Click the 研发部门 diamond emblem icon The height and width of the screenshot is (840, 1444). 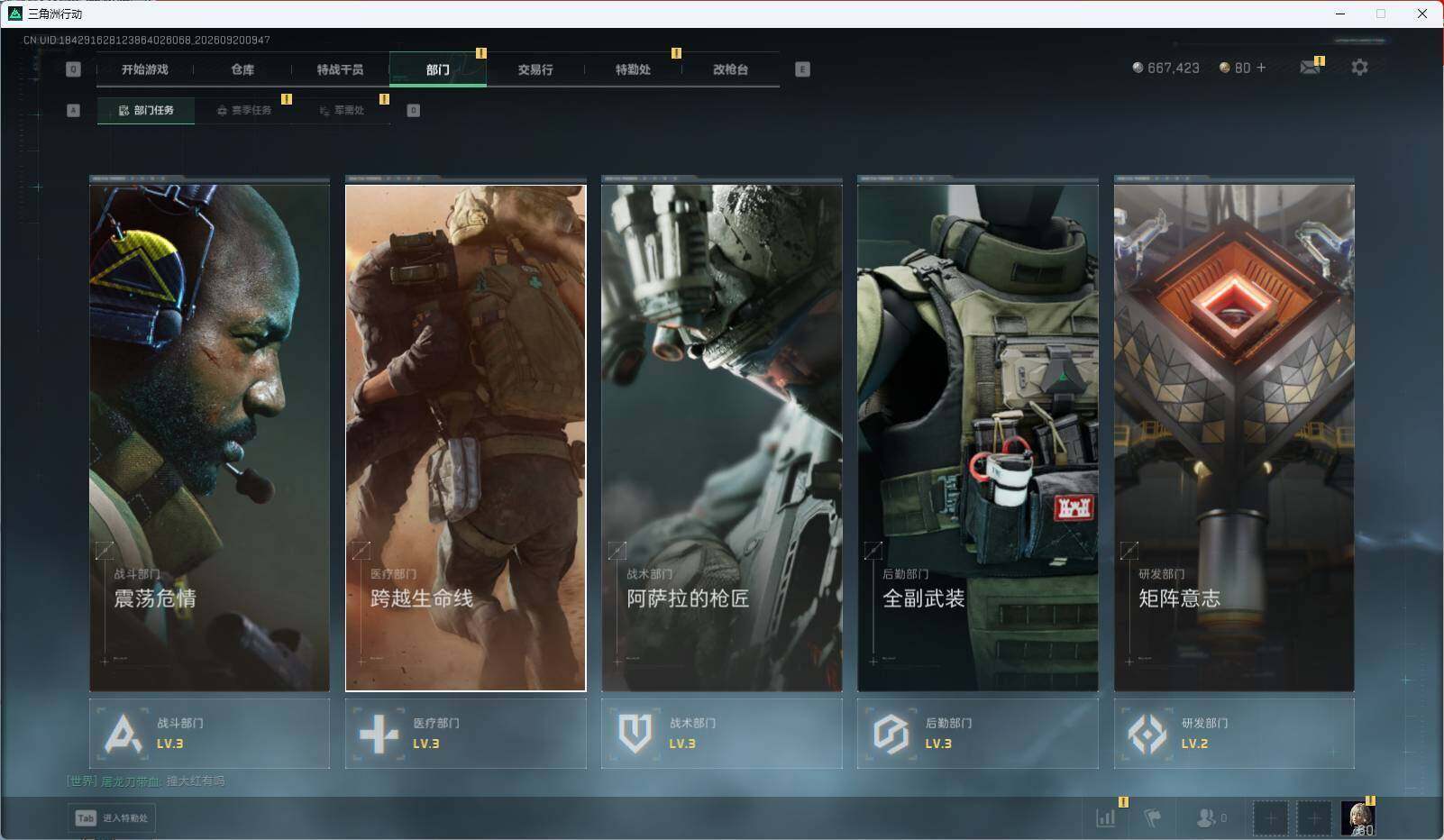coord(1147,734)
